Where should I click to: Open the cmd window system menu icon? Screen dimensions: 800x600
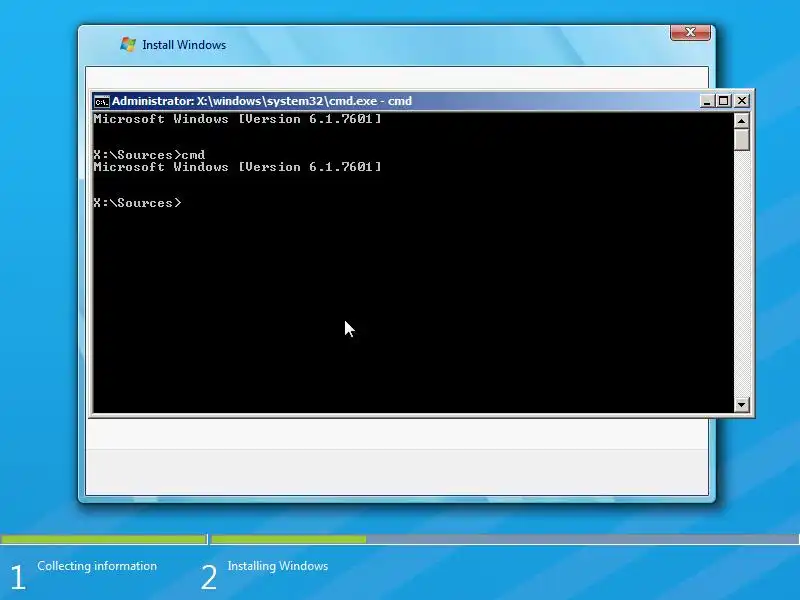click(102, 102)
